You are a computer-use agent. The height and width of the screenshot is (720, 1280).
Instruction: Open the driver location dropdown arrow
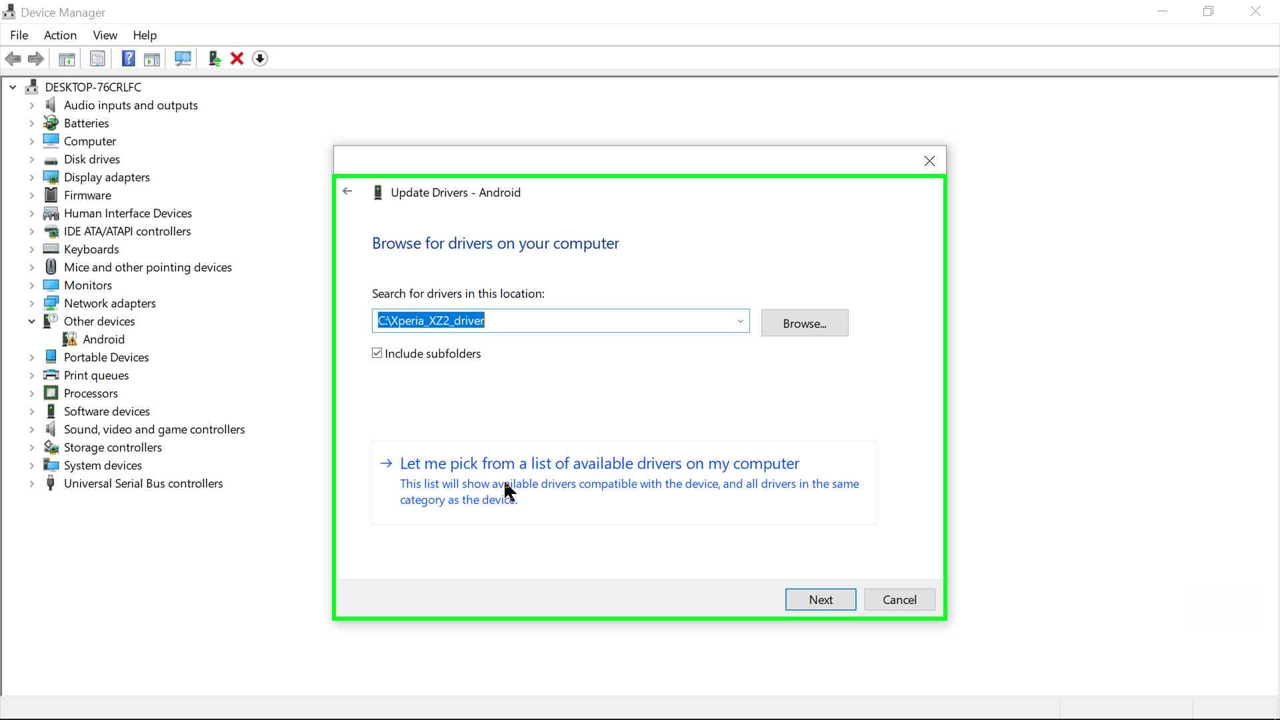pyautogui.click(x=740, y=321)
